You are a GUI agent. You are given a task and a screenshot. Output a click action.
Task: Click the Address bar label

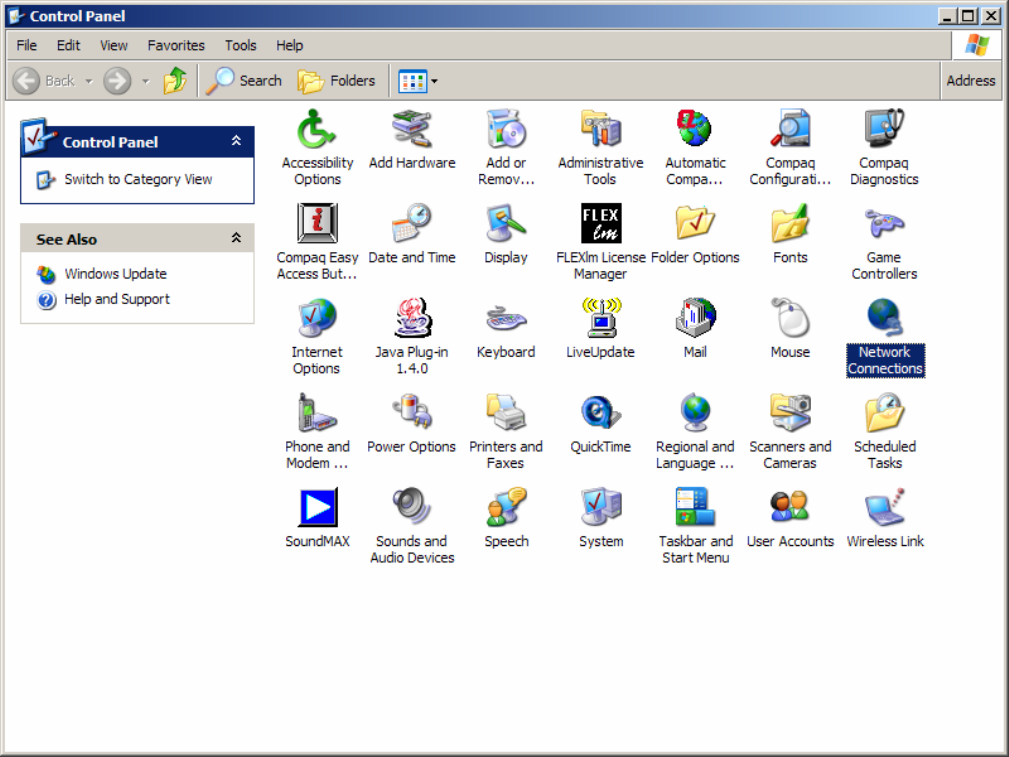[x=970, y=81]
